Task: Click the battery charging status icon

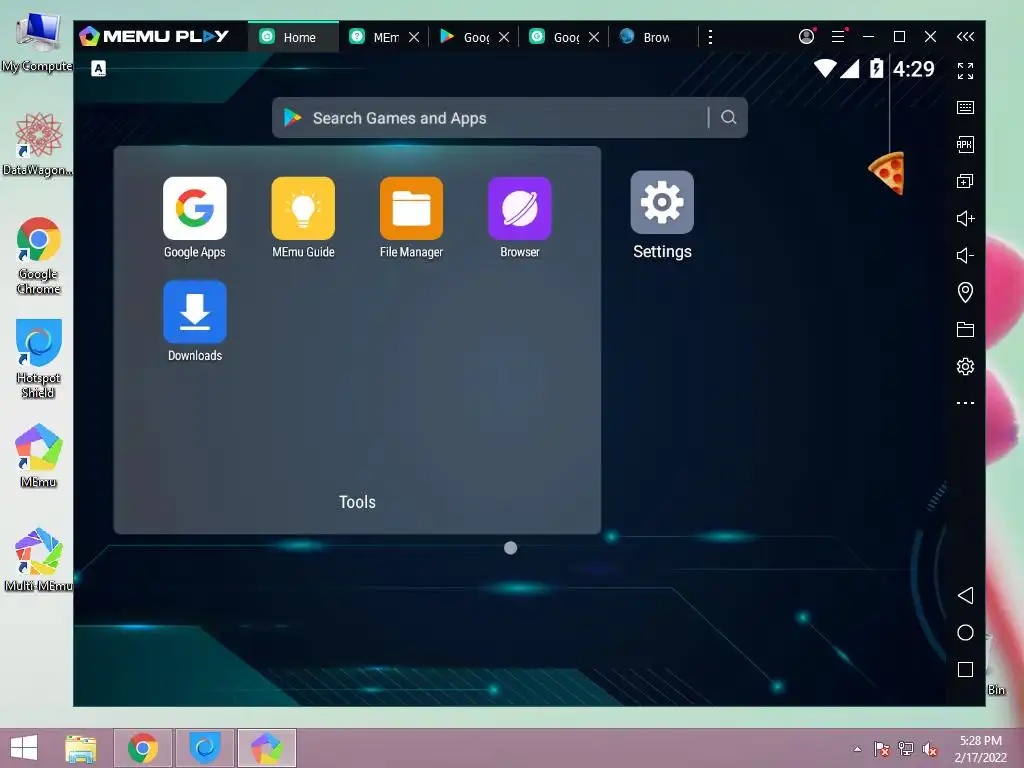Action: pos(876,68)
